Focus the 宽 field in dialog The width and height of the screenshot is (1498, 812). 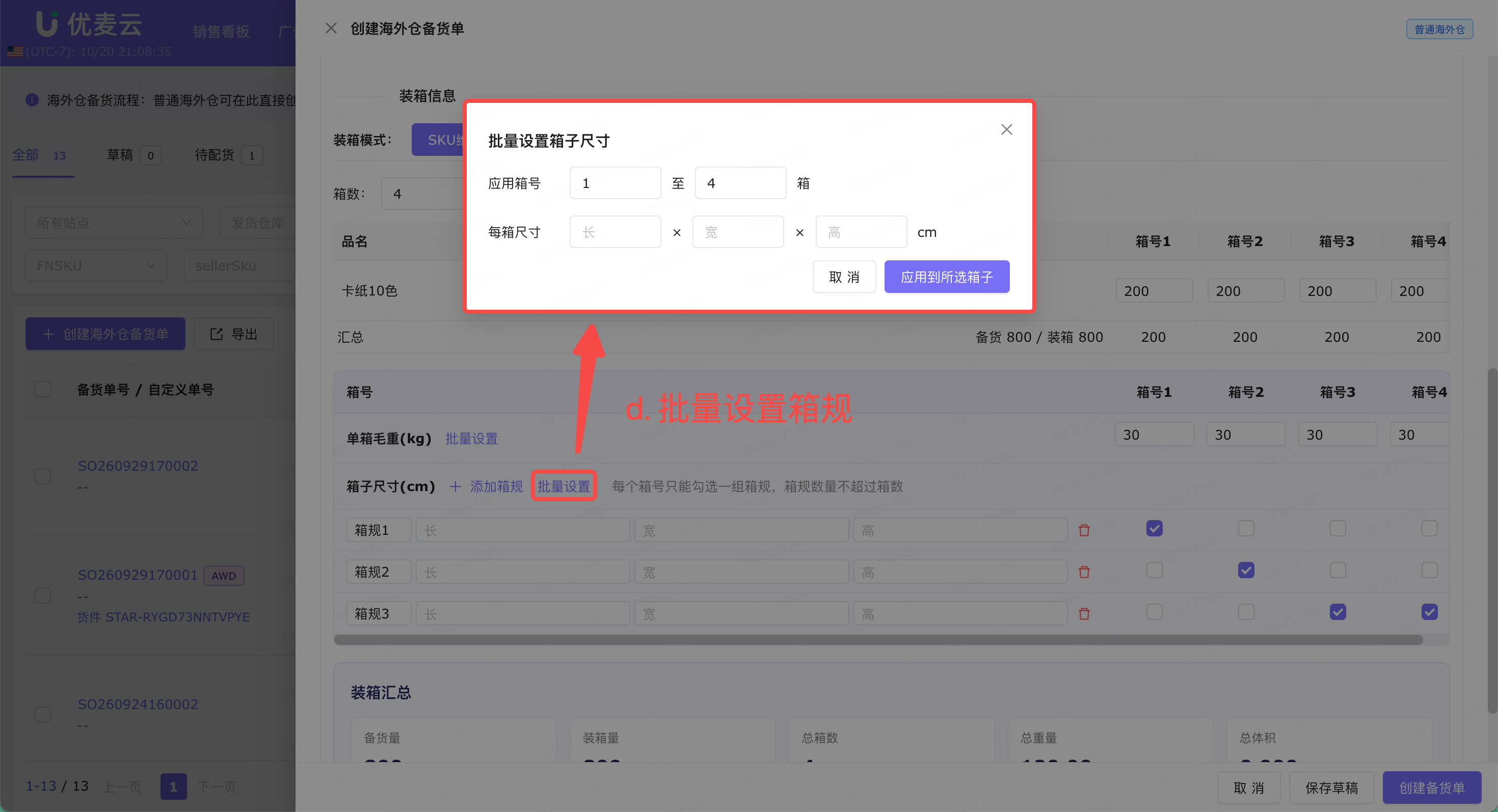click(738, 232)
